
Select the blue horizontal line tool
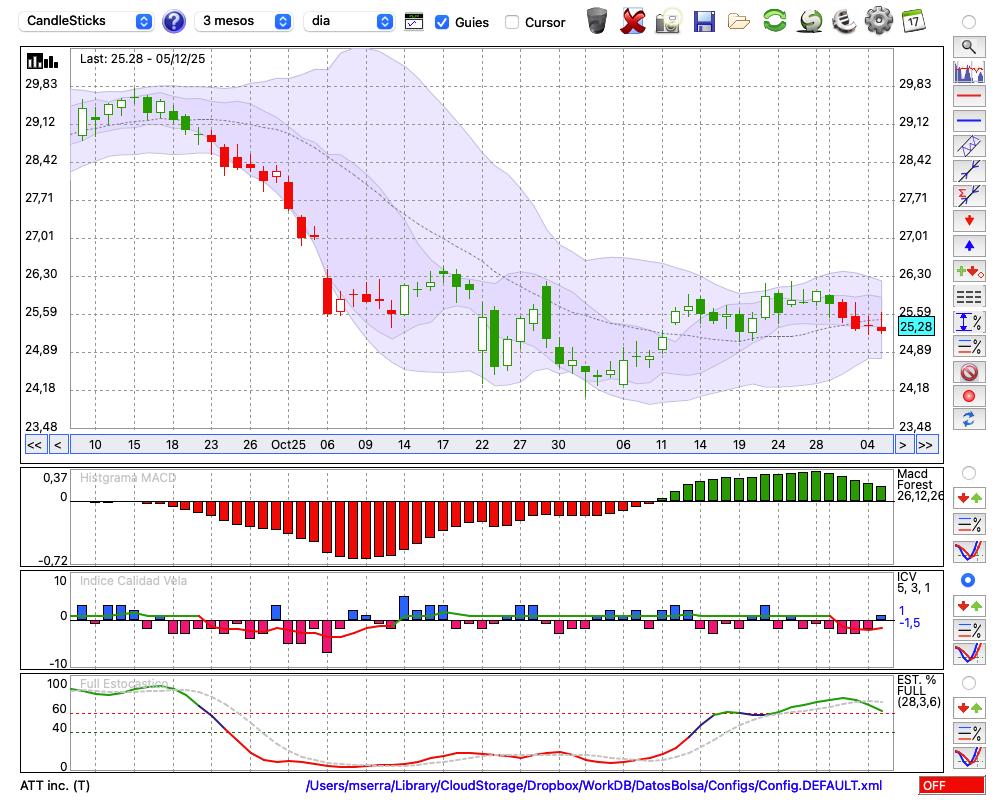[968, 121]
